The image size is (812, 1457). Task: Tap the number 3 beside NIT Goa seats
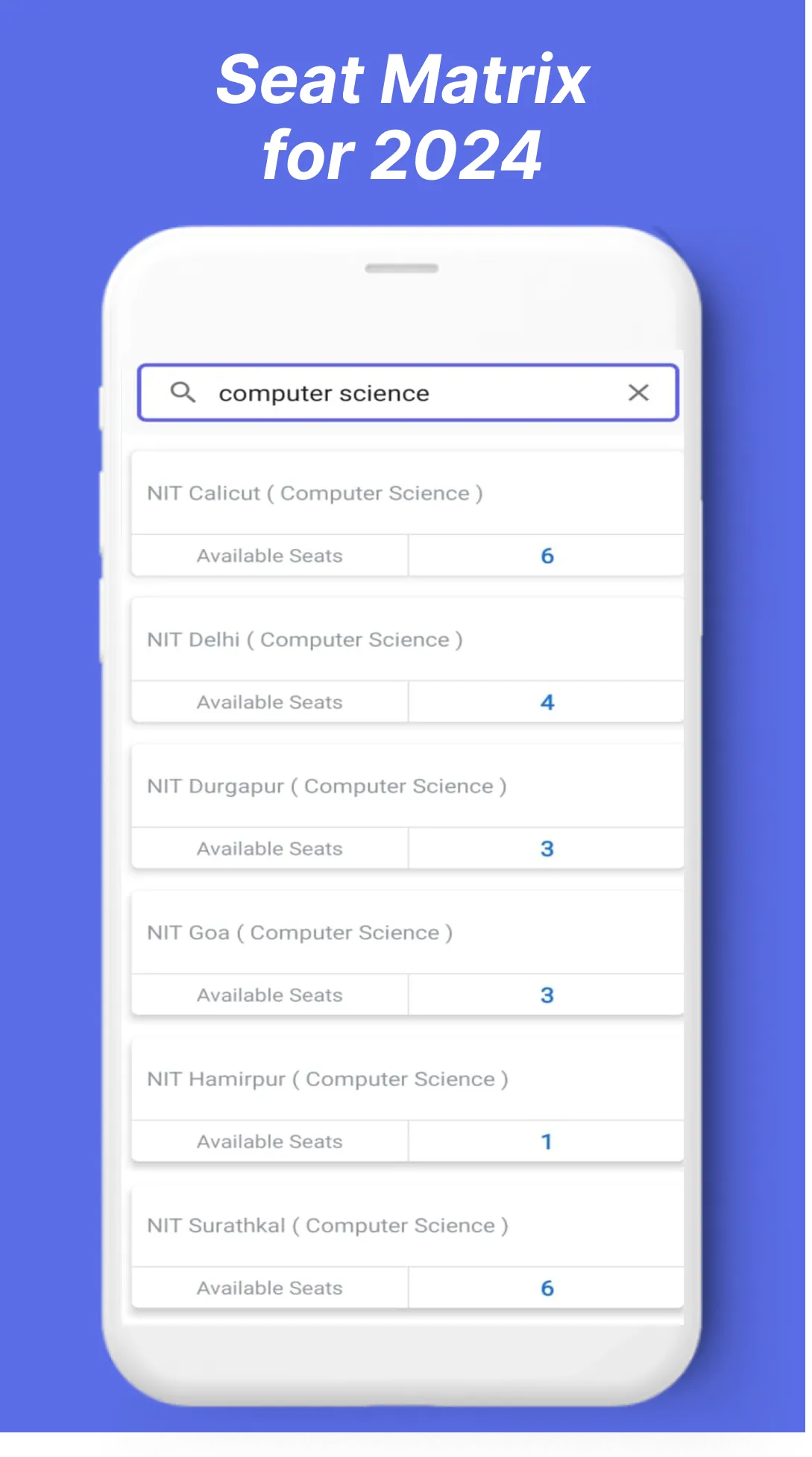[547, 994]
